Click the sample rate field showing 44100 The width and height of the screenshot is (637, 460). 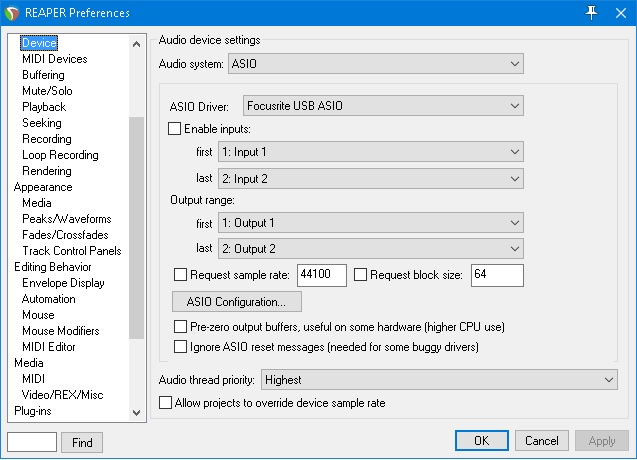pos(322,275)
